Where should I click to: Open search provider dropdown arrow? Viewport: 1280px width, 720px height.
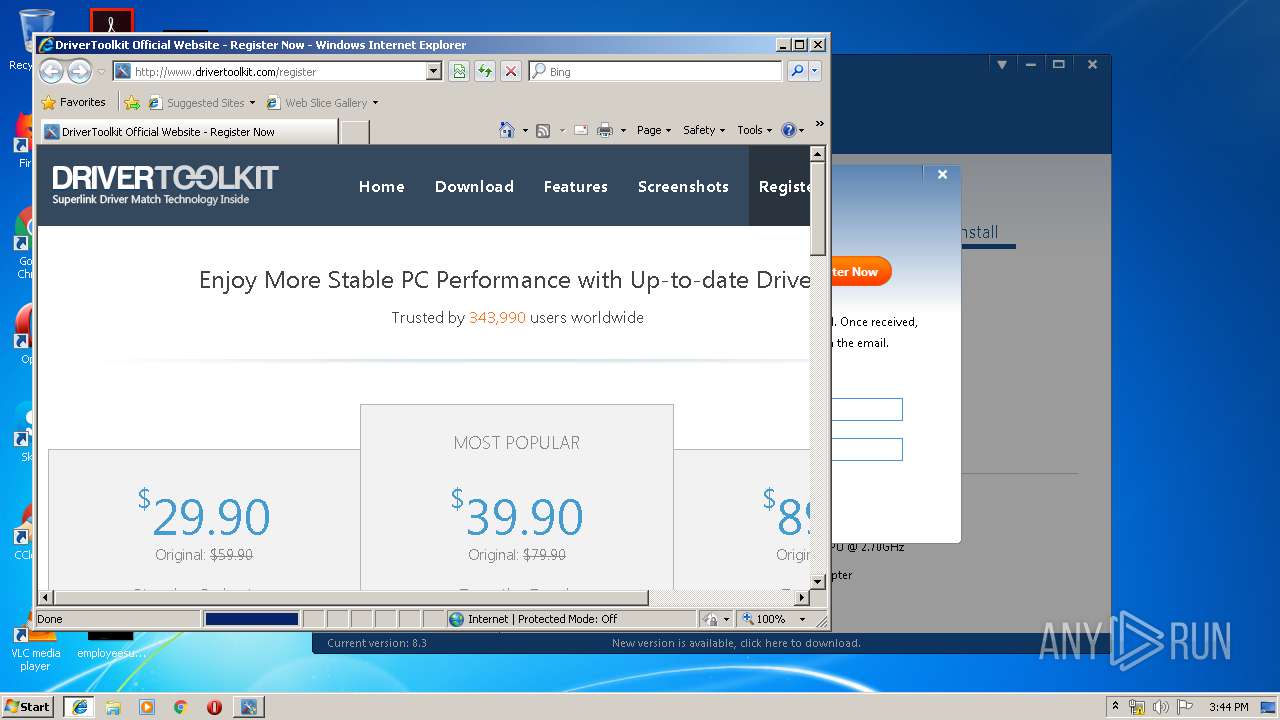click(815, 71)
